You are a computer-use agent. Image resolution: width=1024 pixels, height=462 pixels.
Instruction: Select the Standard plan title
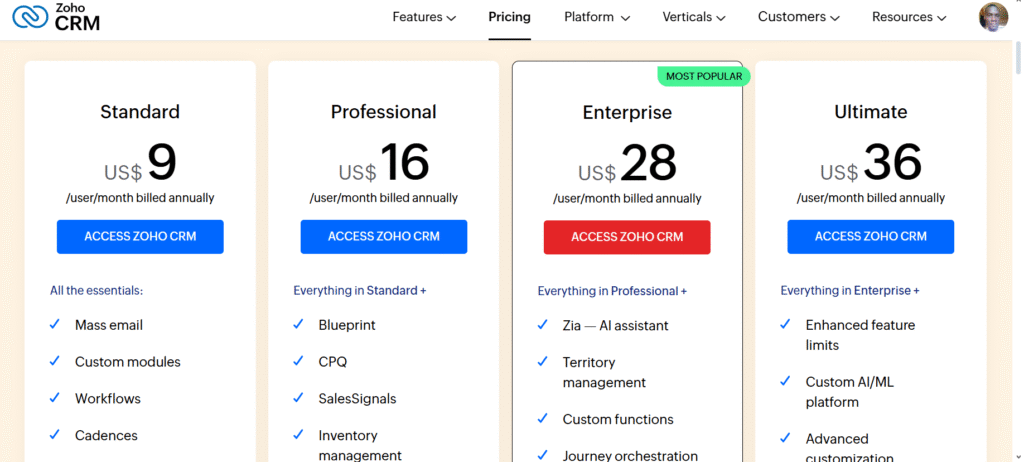pos(140,112)
